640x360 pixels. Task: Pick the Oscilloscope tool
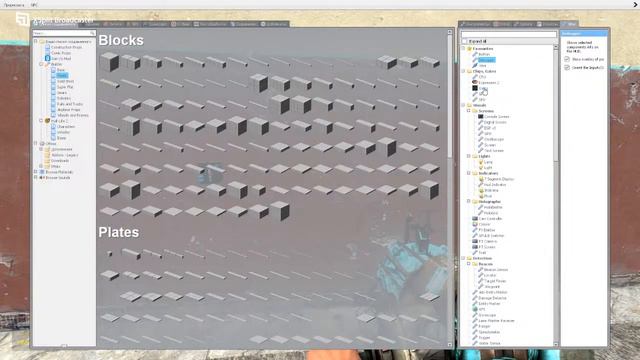(x=493, y=140)
